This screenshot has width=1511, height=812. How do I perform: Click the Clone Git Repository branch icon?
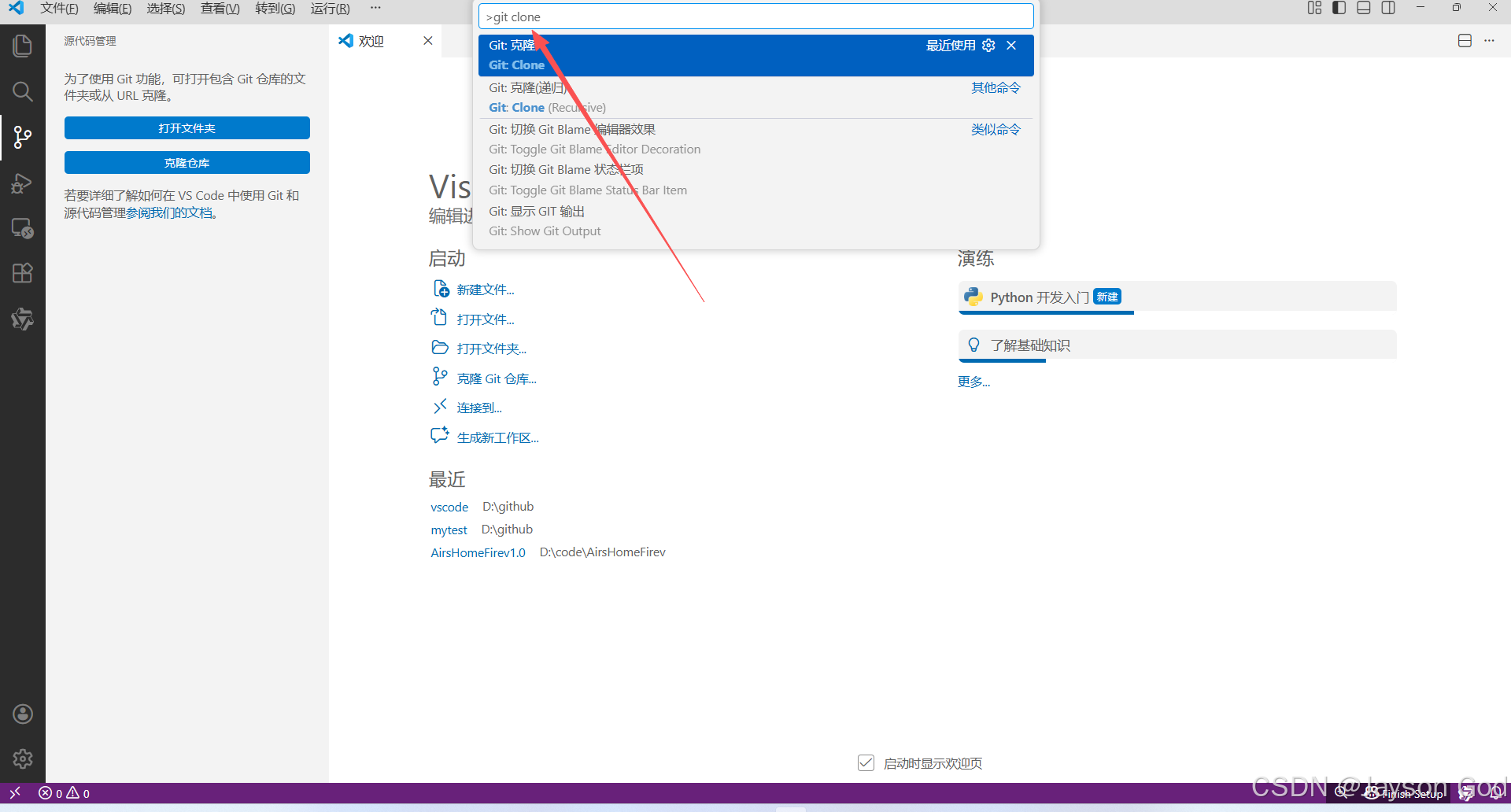pos(440,377)
